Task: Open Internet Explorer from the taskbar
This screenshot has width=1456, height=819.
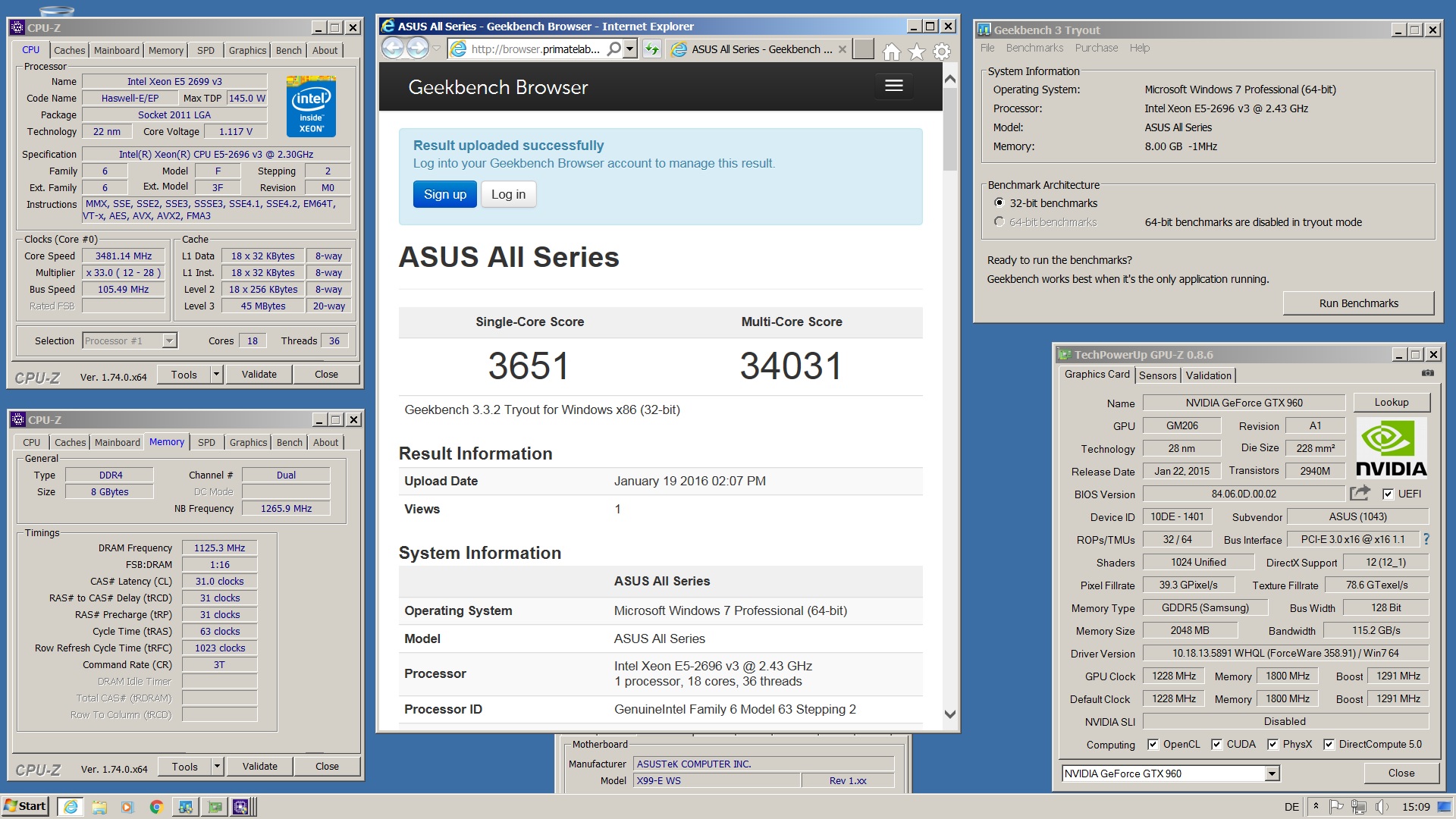Action: pos(71,807)
